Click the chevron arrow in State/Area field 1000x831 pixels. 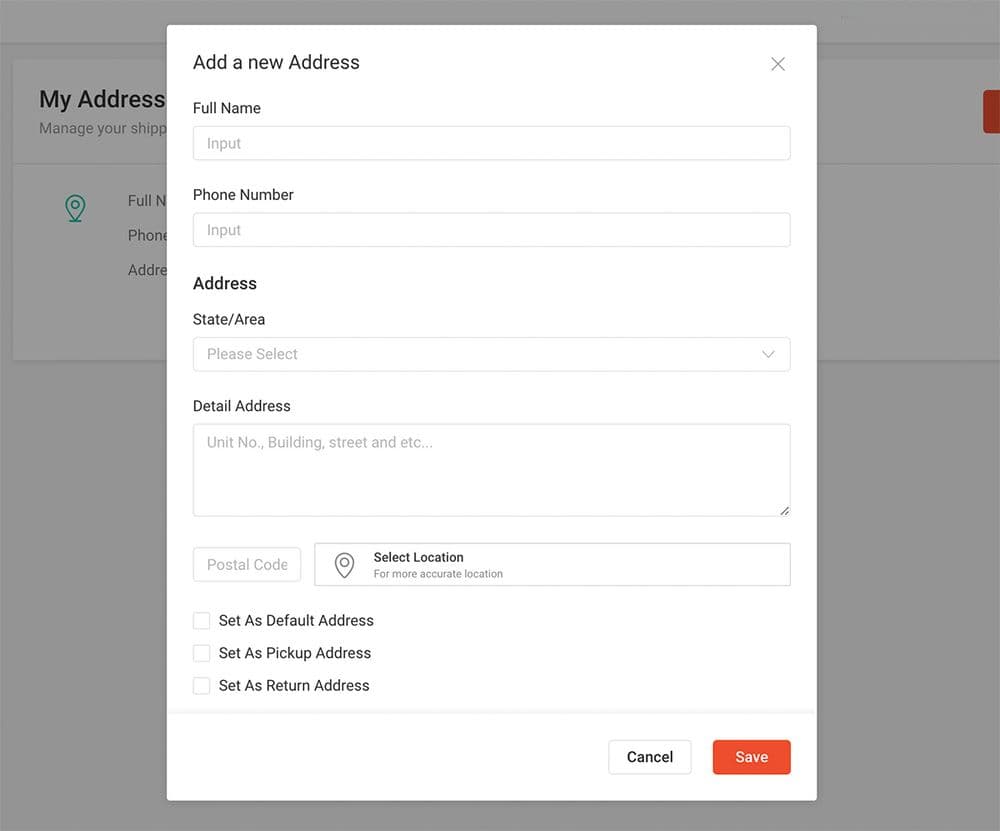click(x=768, y=354)
